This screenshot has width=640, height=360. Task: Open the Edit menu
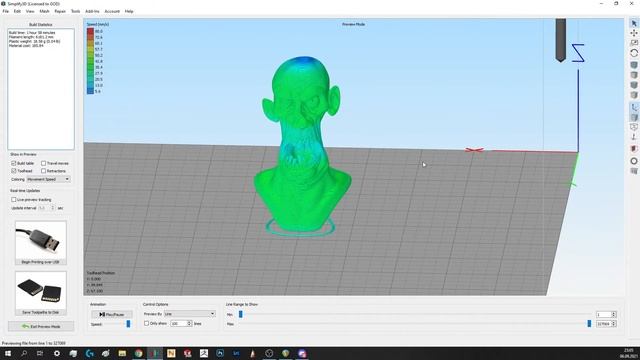coord(17,11)
